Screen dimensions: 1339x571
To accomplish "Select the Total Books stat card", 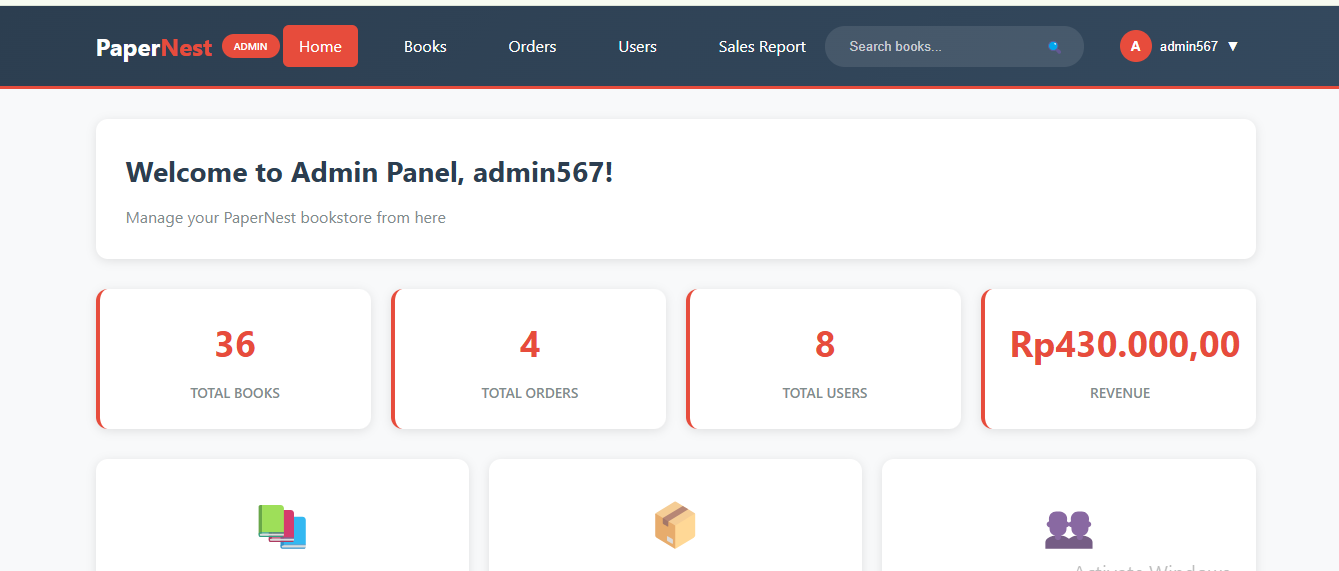I will [x=235, y=360].
